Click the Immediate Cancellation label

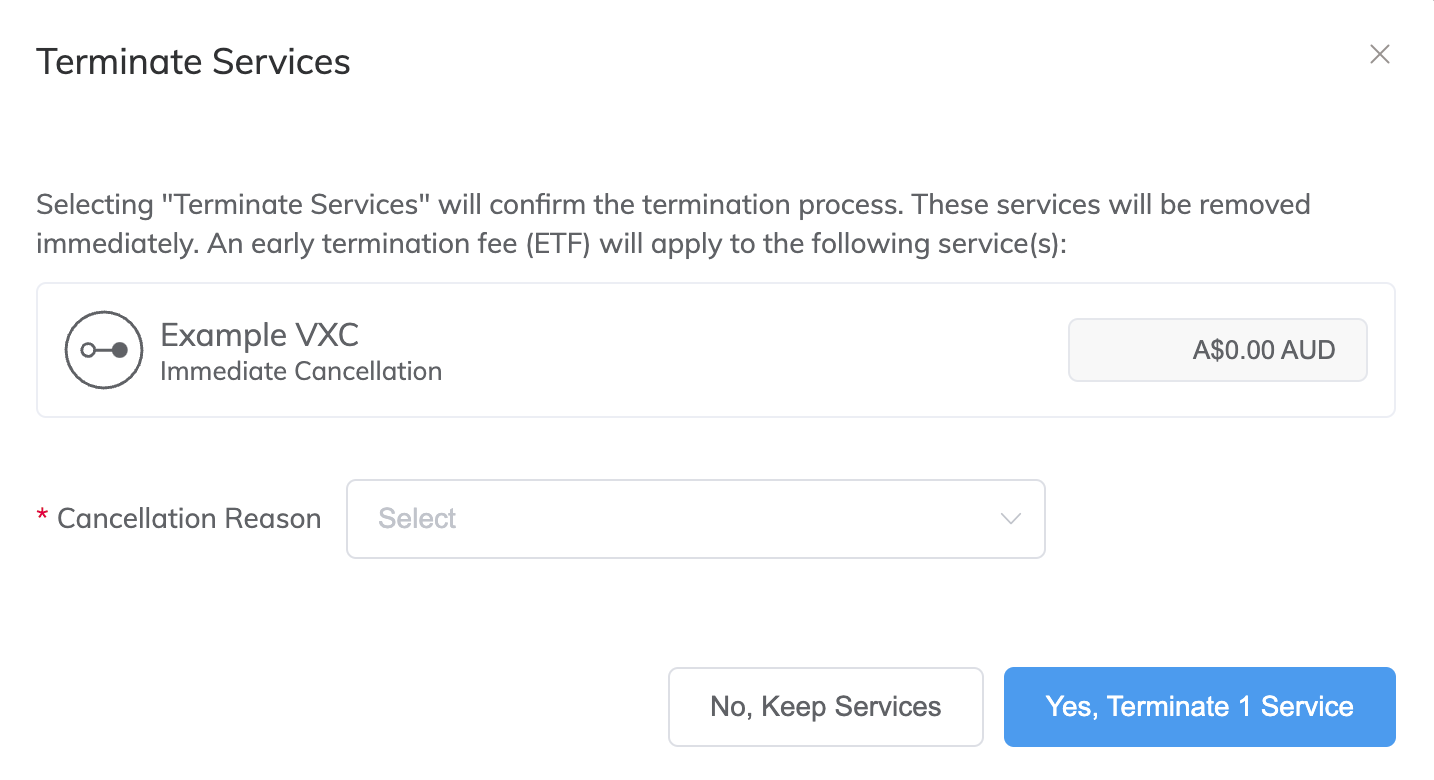[x=300, y=371]
